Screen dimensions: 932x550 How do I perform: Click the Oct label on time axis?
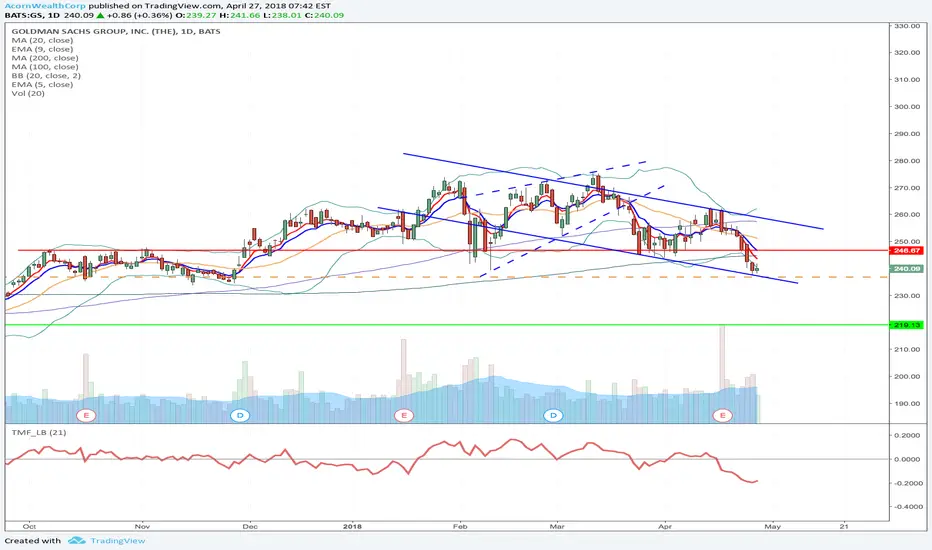pos(29,526)
